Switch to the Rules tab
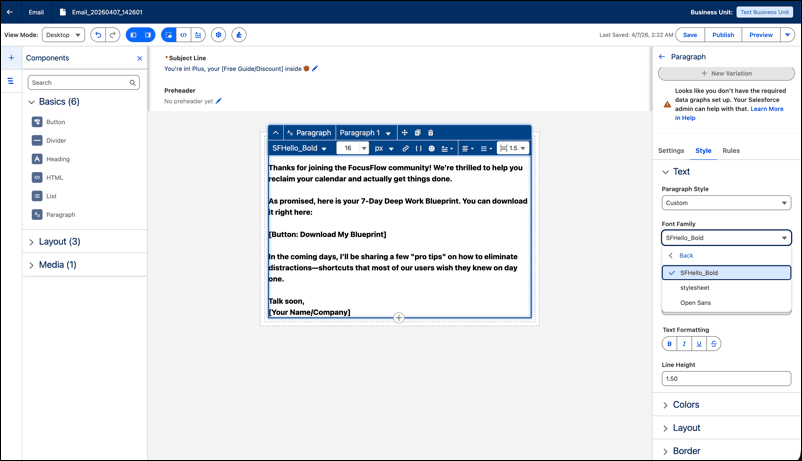The height and width of the screenshot is (461, 802). [x=731, y=150]
